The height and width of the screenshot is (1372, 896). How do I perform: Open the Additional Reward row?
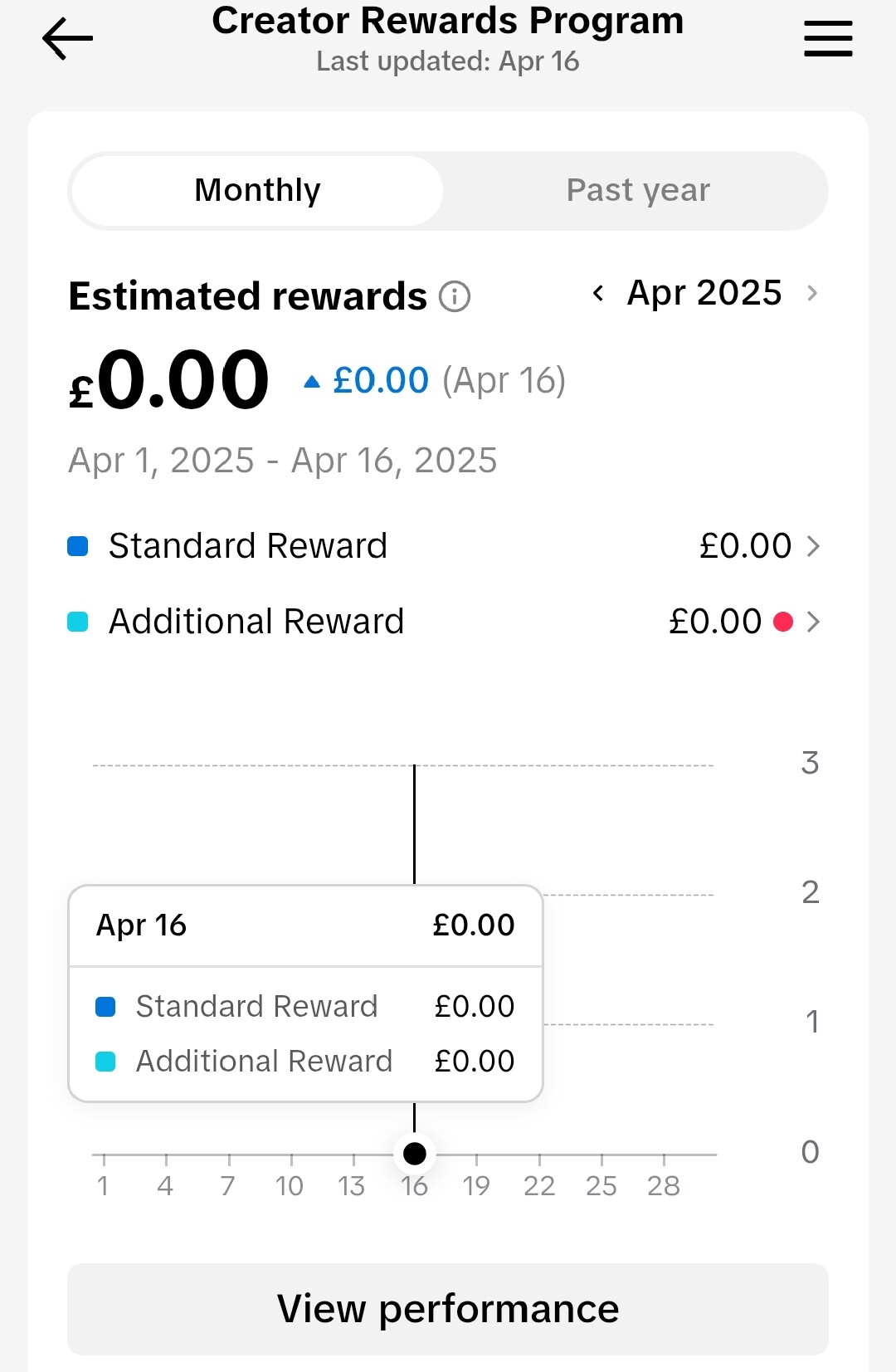pyautogui.click(x=444, y=622)
